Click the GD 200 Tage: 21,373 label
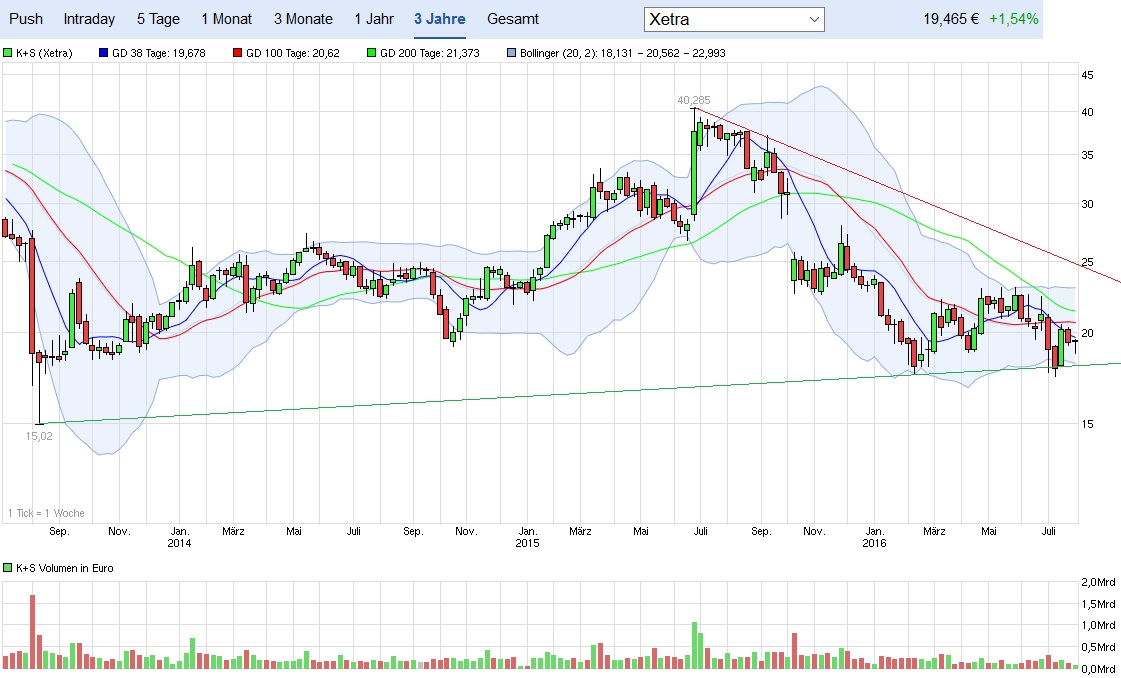This screenshot has width=1121, height=678. (430, 53)
